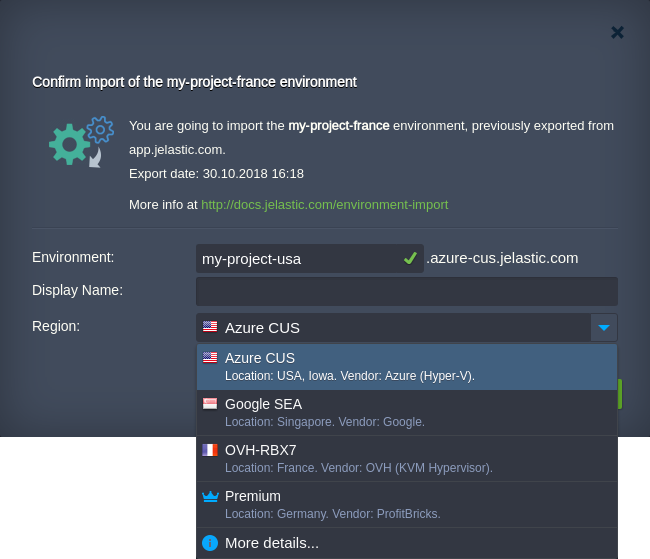
Task: Click the .azure-cus.jelastic.com domain suffix
Action: tap(502, 258)
